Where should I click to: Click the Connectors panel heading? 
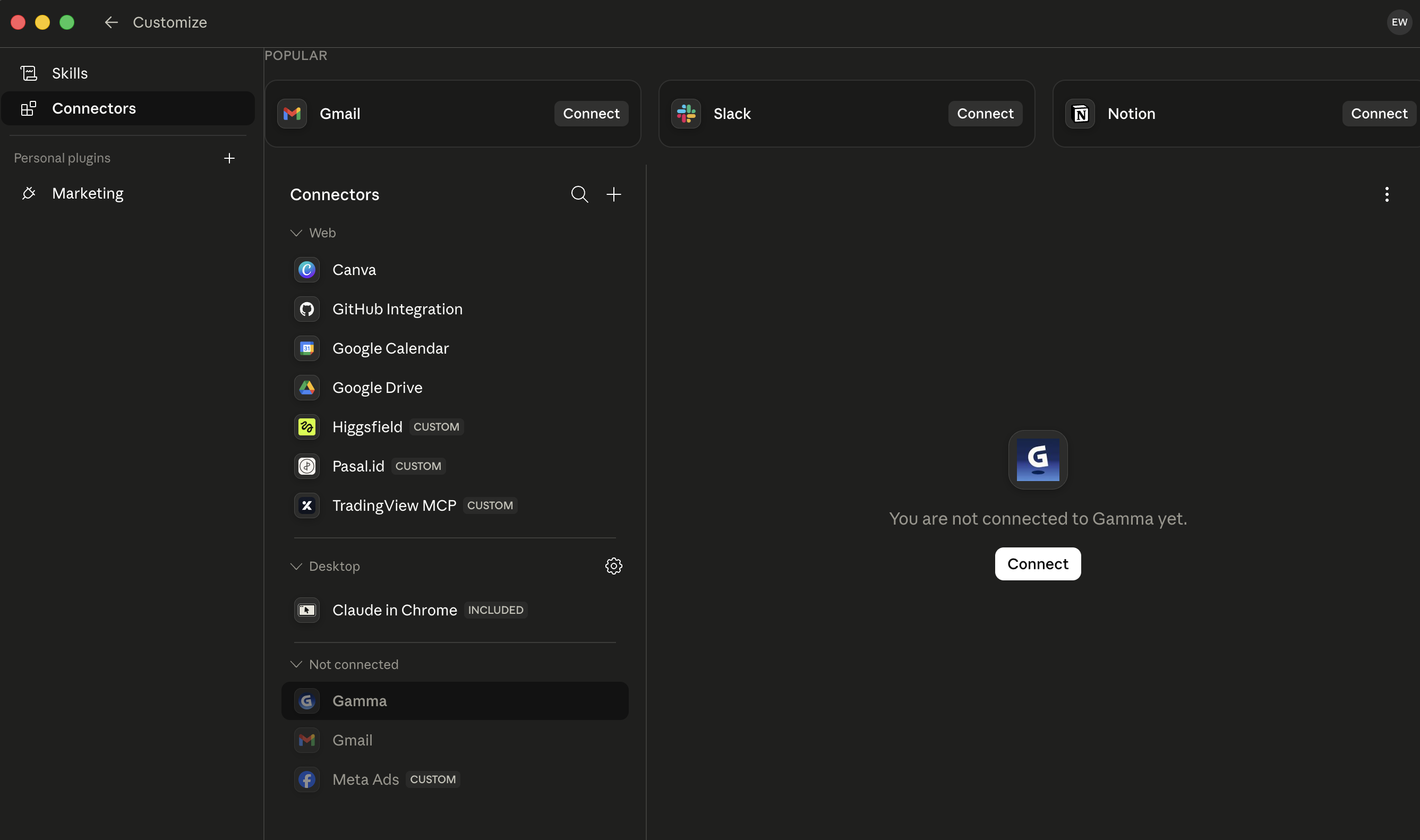click(x=335, y=194)
